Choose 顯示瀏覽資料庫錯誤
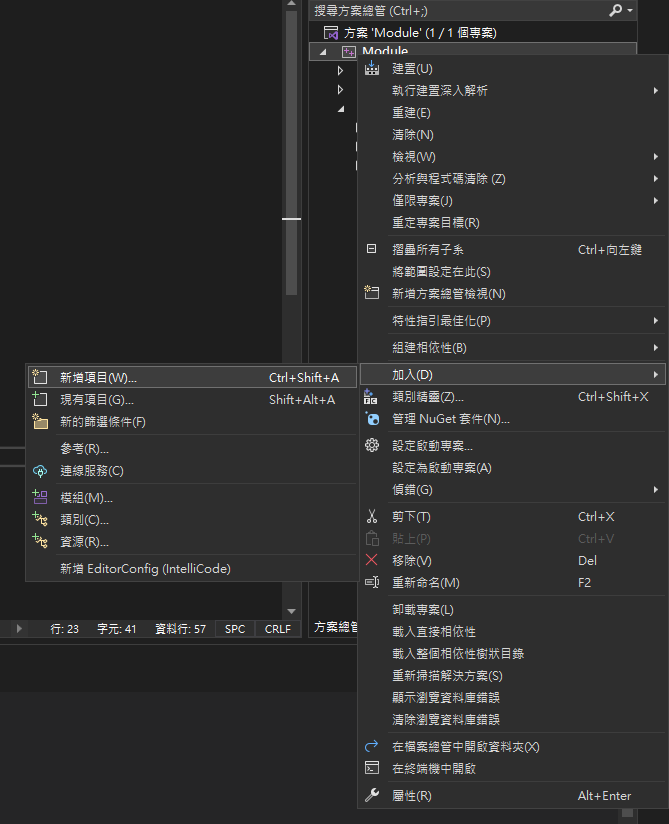 (512, 698)
